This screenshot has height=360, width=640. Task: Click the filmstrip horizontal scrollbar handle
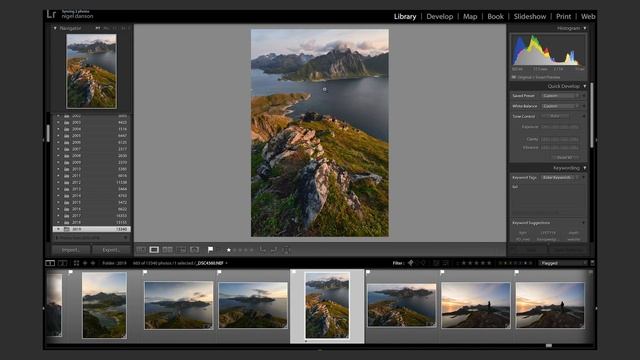(x=549, y=346)
